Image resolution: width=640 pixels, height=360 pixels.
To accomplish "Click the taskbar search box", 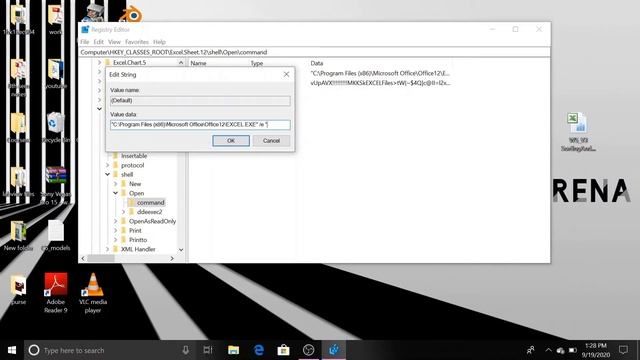I will [x=110, y=350].
